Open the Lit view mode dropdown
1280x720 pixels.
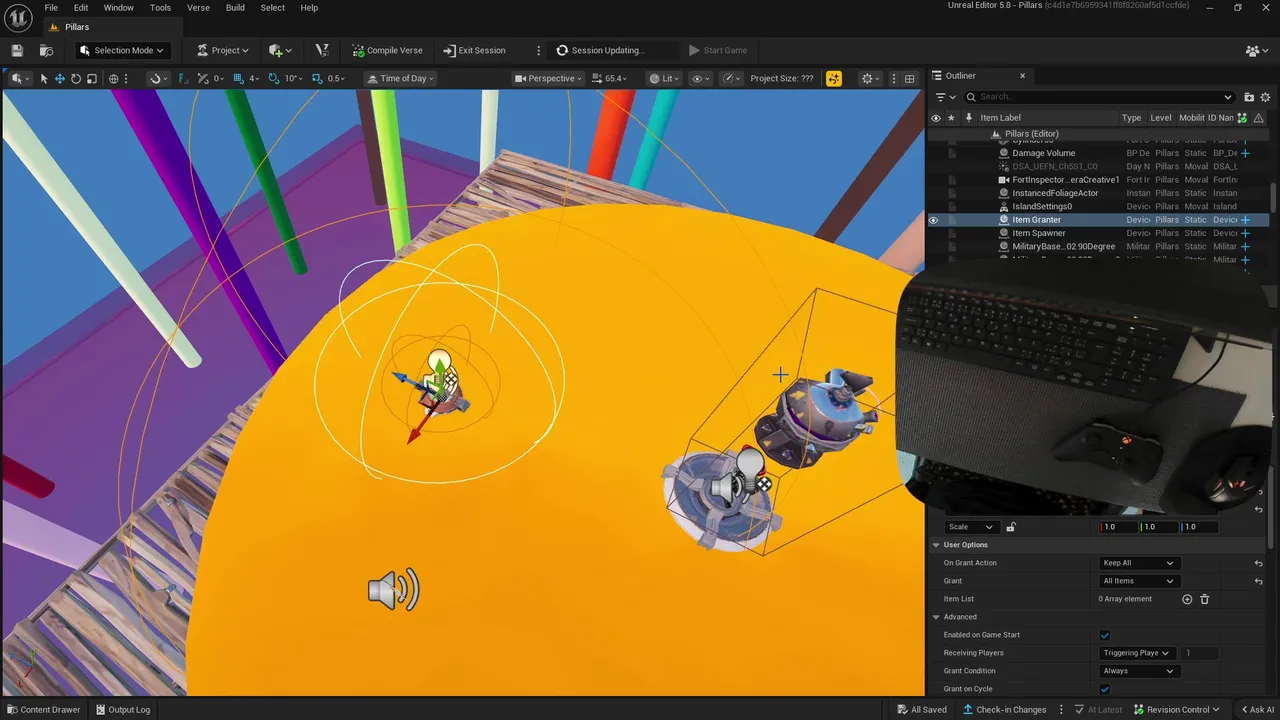tap(665, 78)
